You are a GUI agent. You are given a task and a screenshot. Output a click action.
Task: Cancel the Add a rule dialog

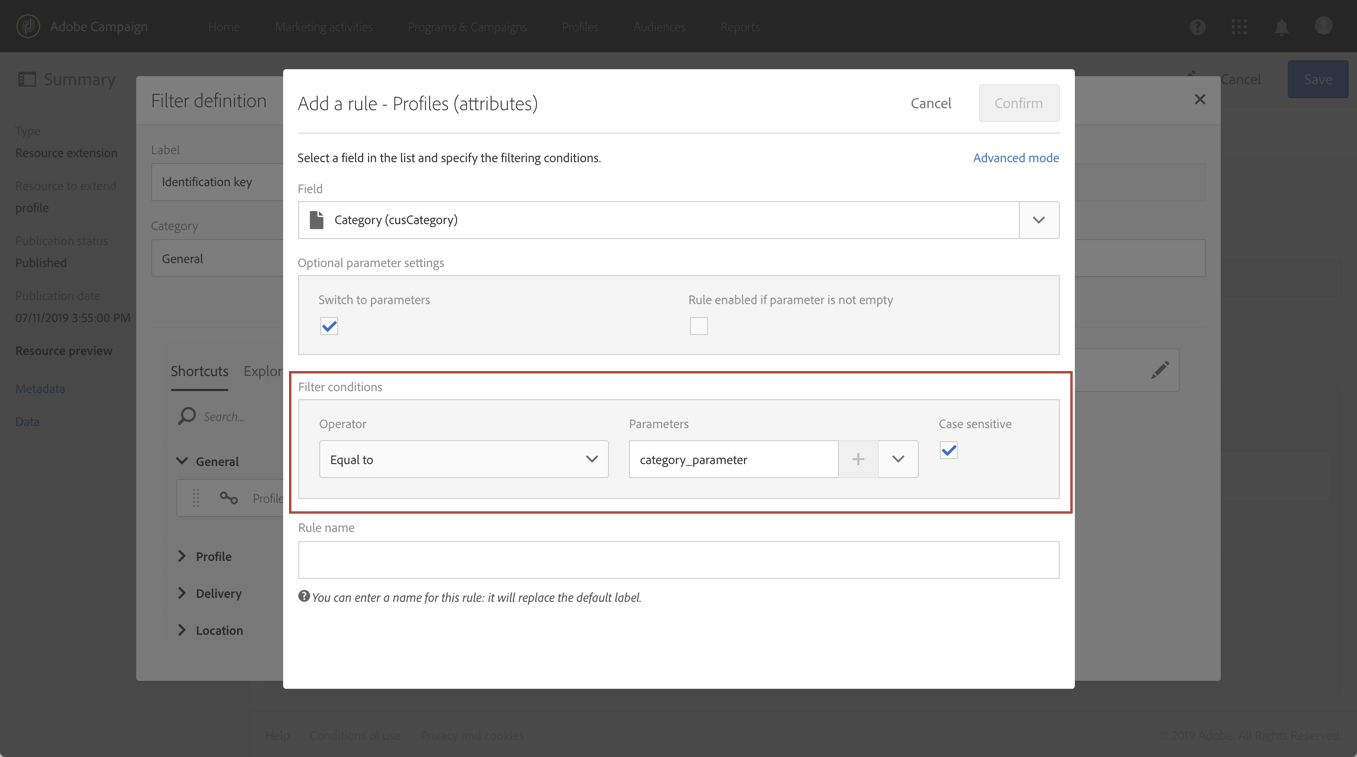click(x=930, y=103)
